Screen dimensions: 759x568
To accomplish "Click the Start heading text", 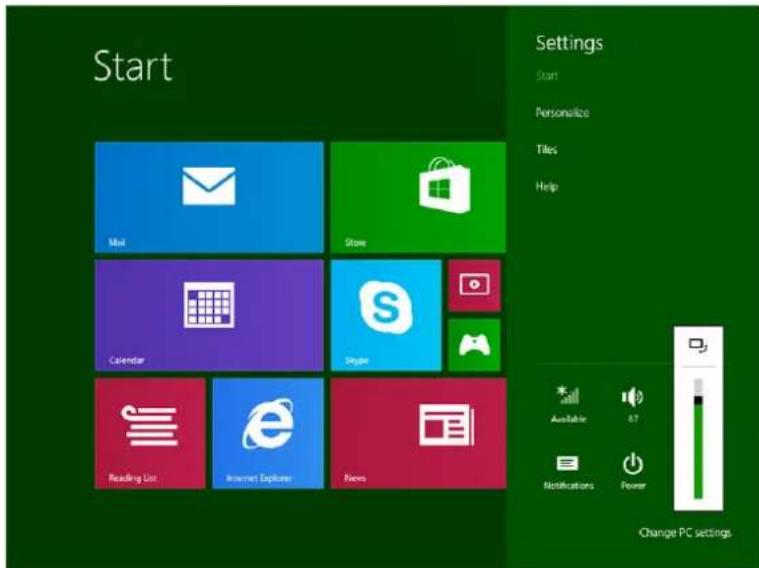I will (x=133, y=66).
